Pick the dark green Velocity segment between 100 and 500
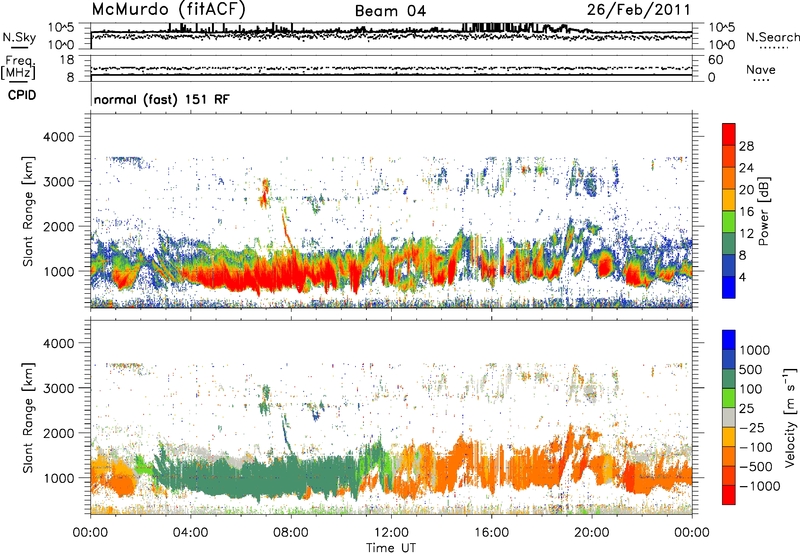This screenshot has width=800, height=554. (x=729, y=379)
